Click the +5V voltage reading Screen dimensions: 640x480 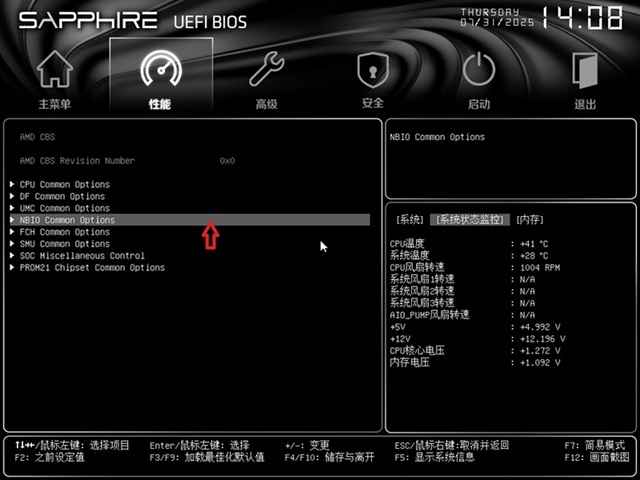pos(540,327)
